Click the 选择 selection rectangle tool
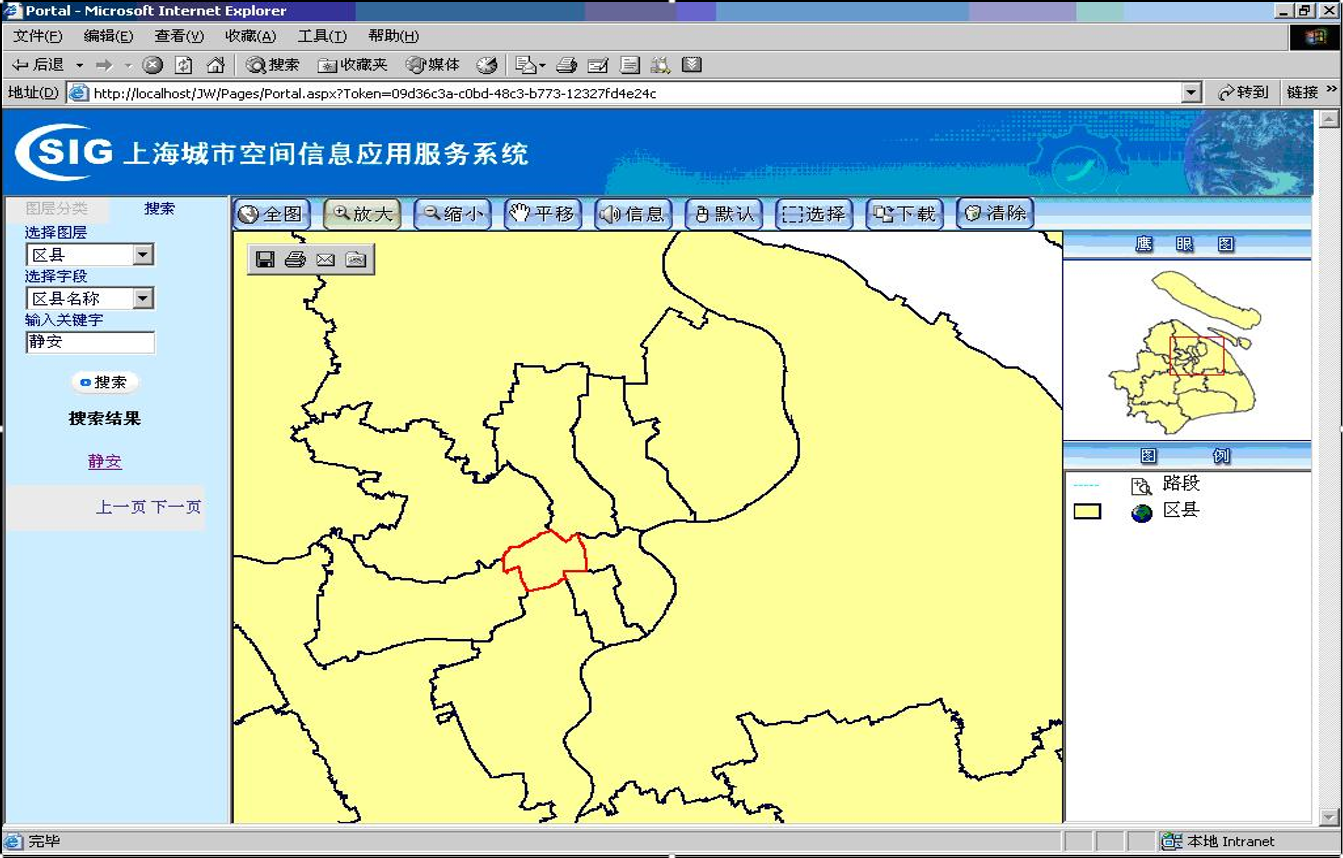The image size is (1343, 858). click(x=814, y=214)
